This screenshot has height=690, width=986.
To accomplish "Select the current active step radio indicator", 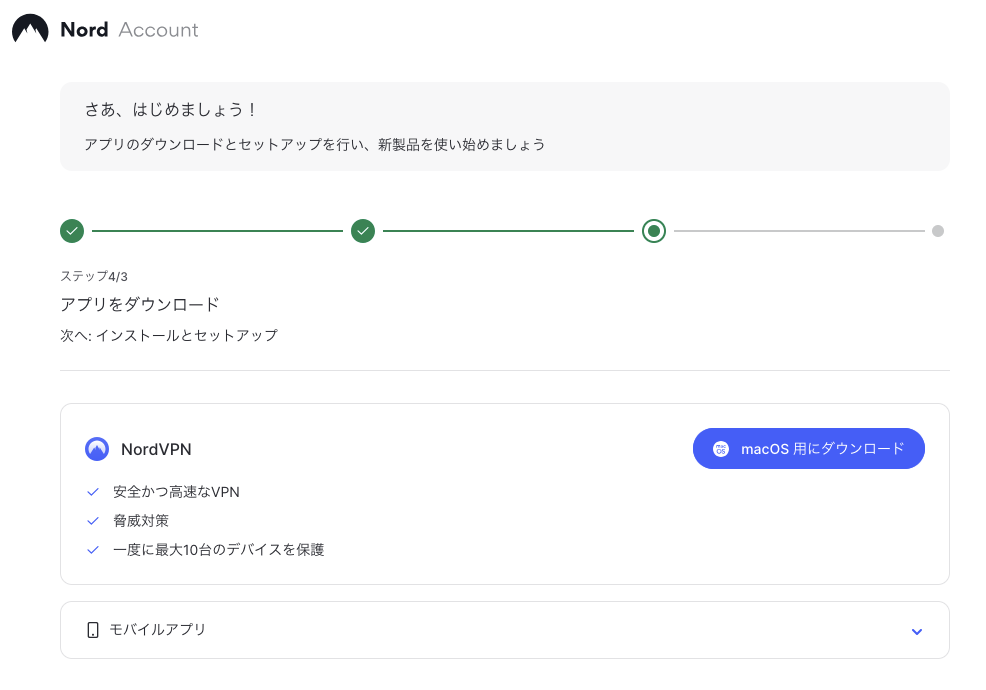I will (654, 231).
